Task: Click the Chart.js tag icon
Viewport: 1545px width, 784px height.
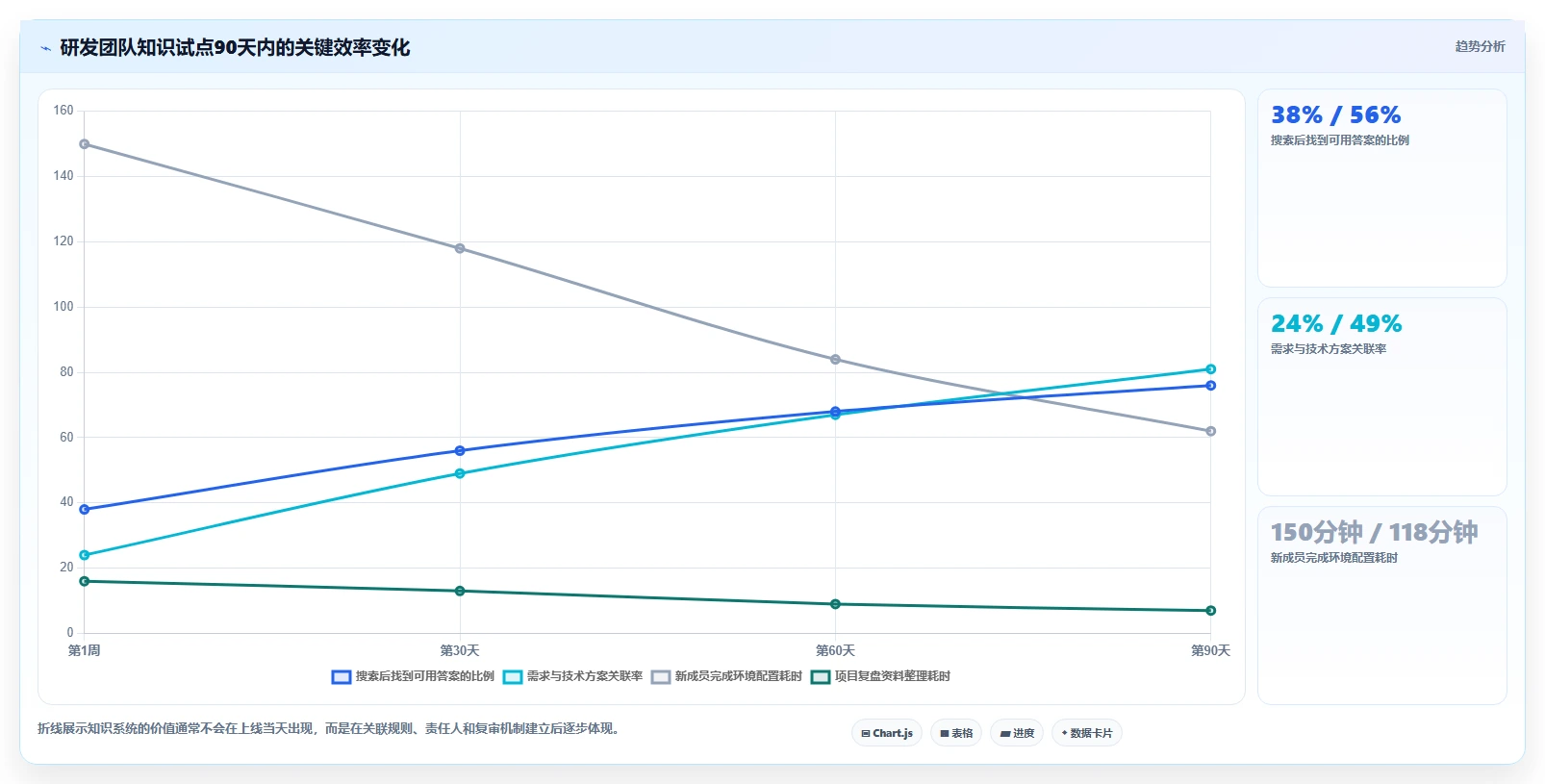Action: (866, 734)
